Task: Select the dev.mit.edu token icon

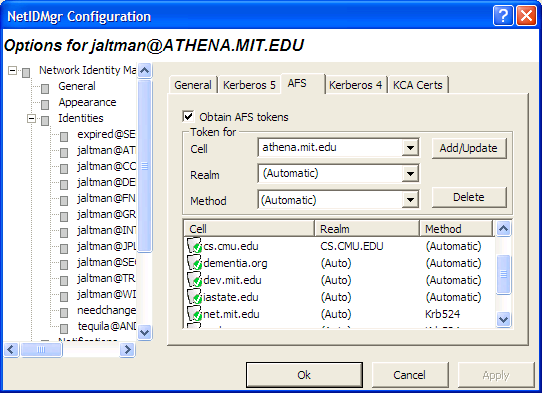Action: tap(194, 280)
